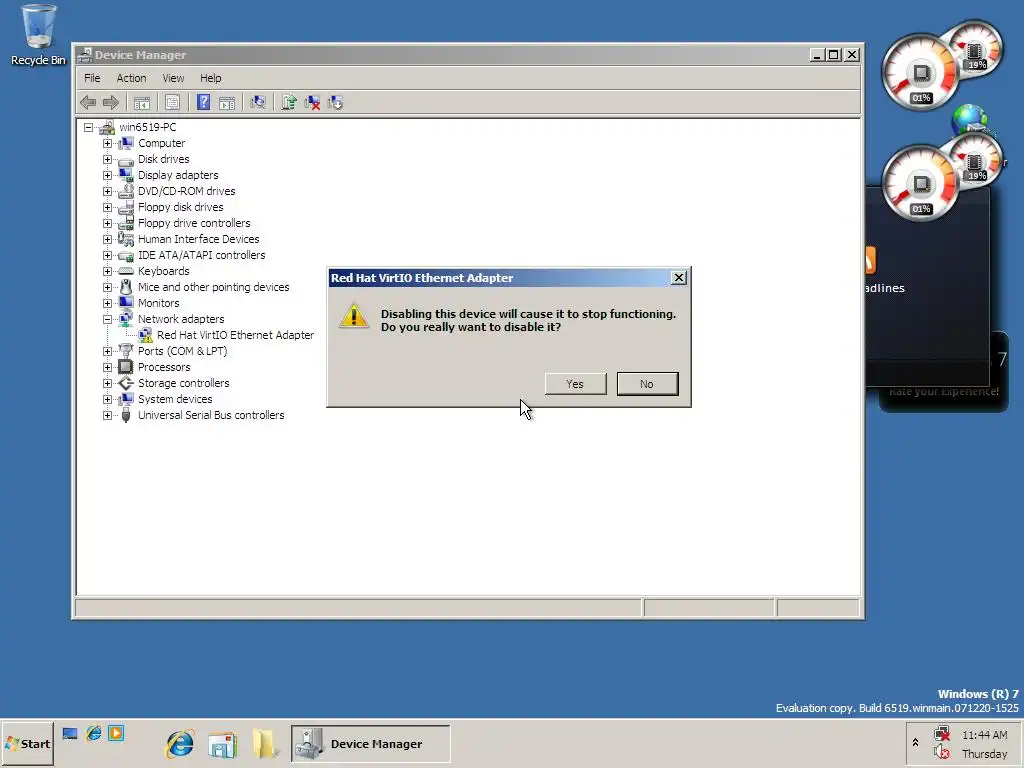1024x768 pixels.
Task: Click the Device Manager taskbar button
Action: 370,744
